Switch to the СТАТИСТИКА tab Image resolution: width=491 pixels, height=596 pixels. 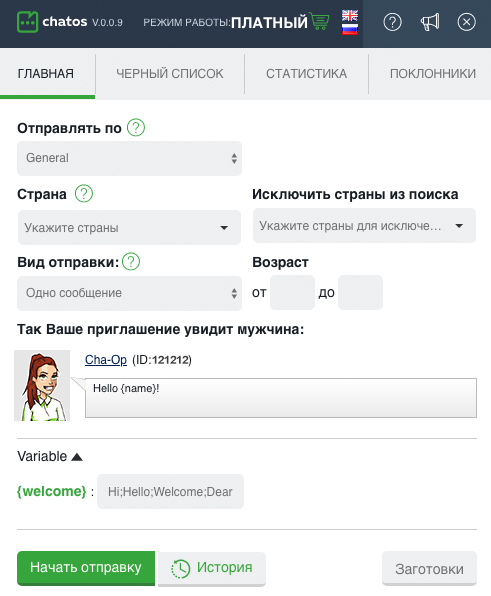coord(306,74)
